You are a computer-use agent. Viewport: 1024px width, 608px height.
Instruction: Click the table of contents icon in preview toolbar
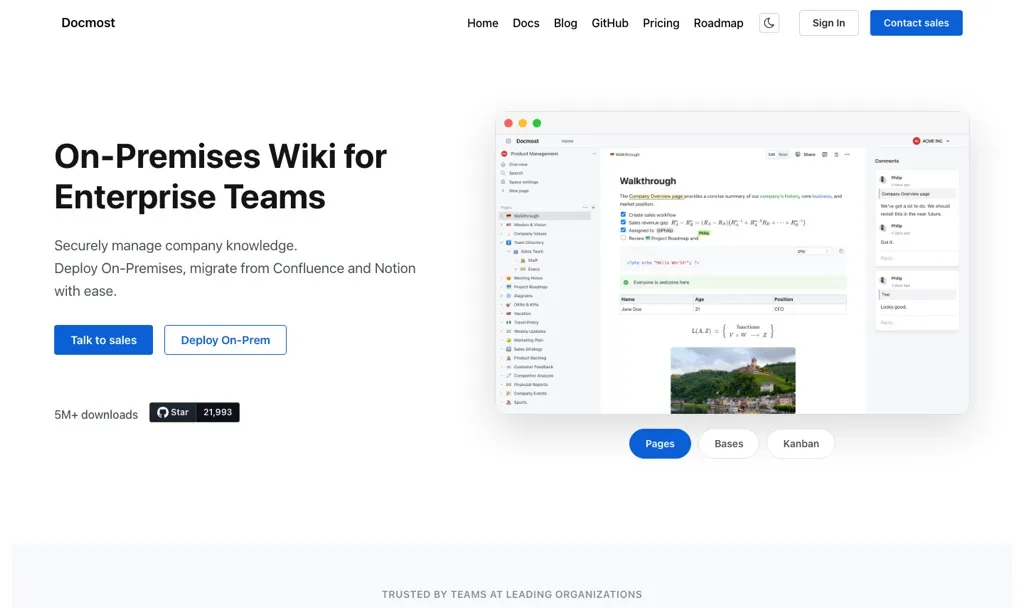(x=836, y=154)
